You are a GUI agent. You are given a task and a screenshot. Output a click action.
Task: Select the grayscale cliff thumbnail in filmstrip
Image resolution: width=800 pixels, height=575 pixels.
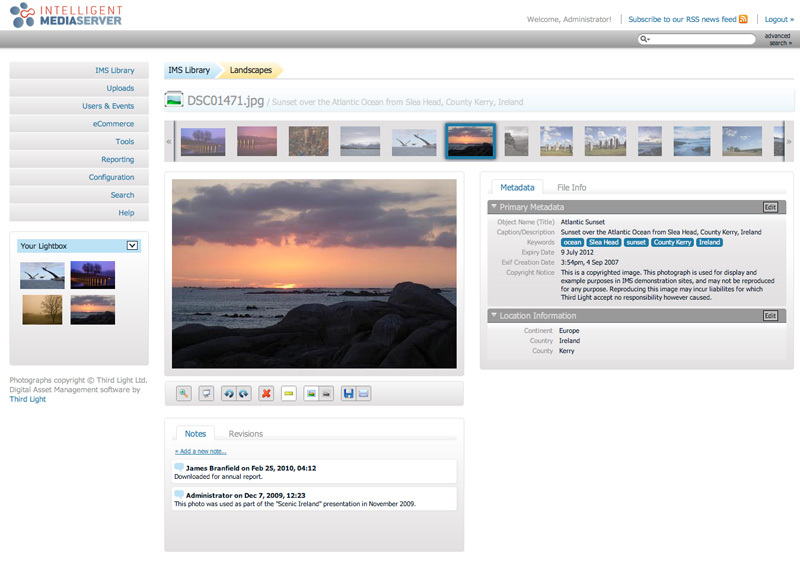(x=516, y=141)
